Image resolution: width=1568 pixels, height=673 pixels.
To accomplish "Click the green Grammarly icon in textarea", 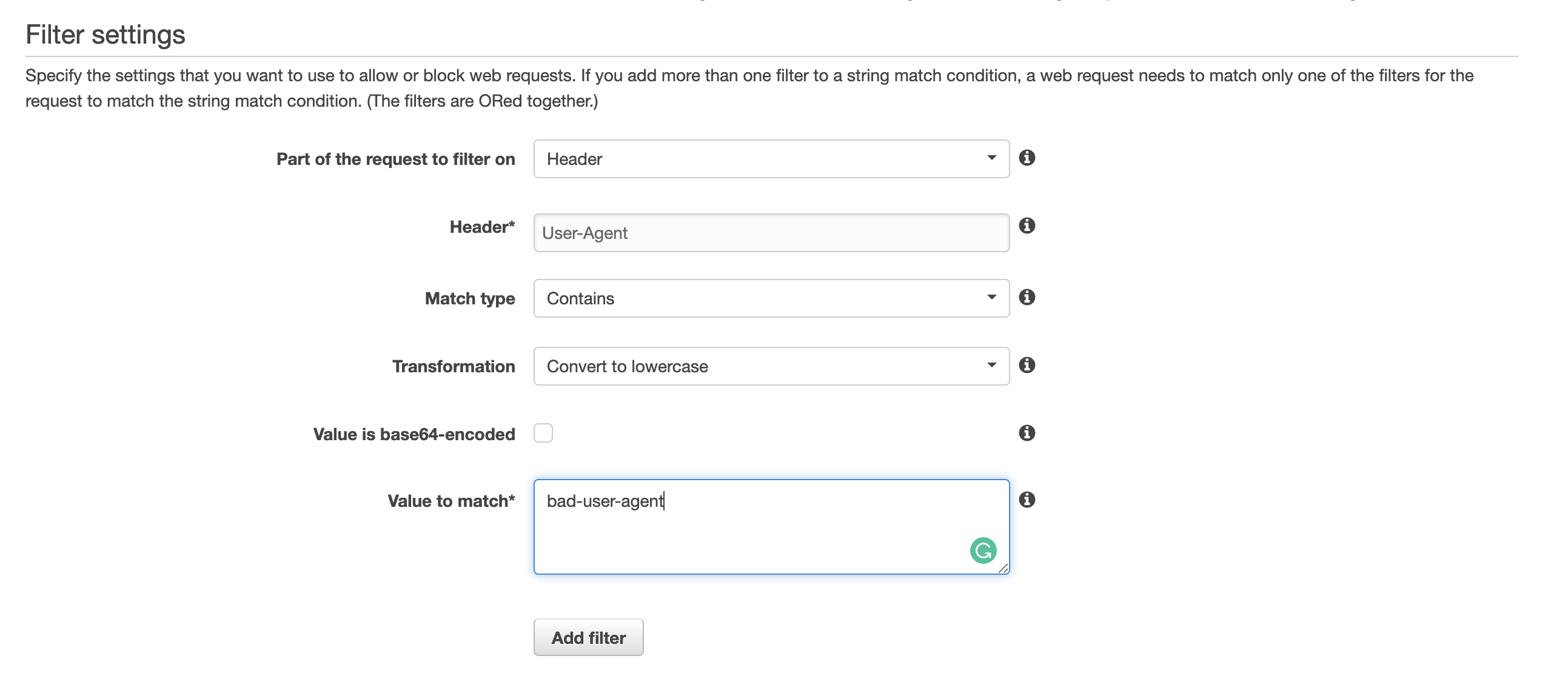I will [x=982, y=551].
